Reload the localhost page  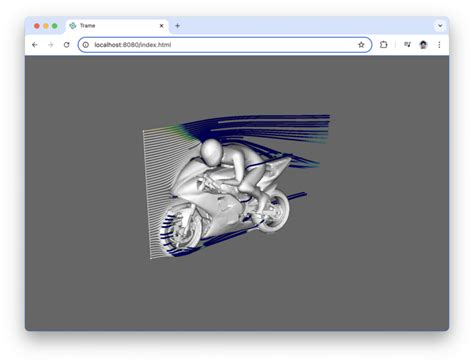tap(67, 45)
